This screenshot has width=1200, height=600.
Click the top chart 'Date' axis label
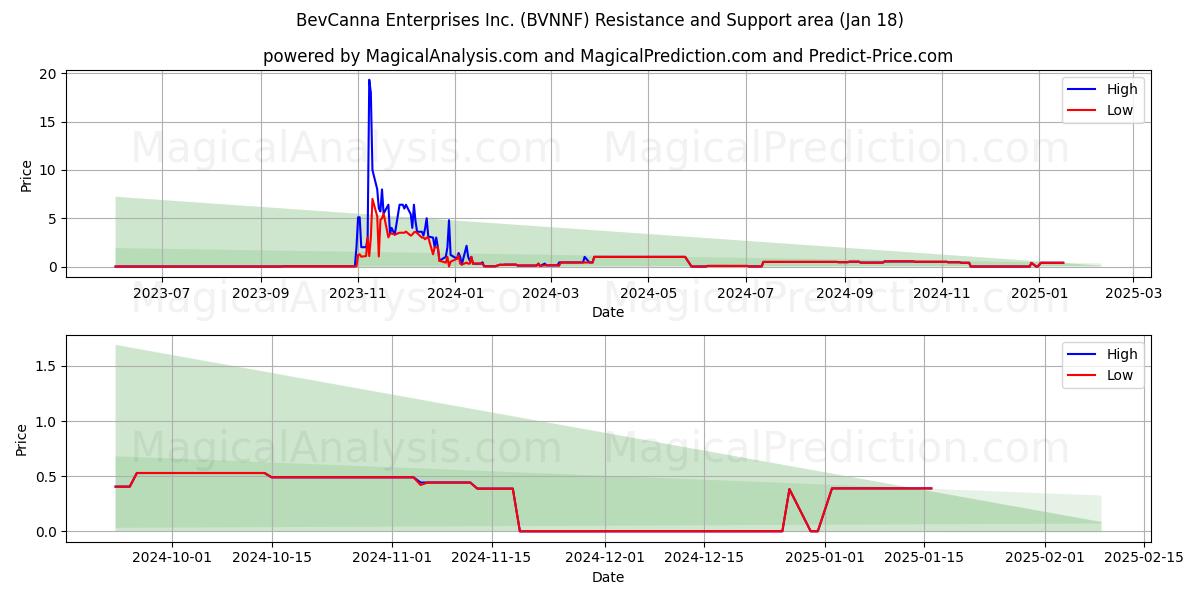tap(608, 312)
